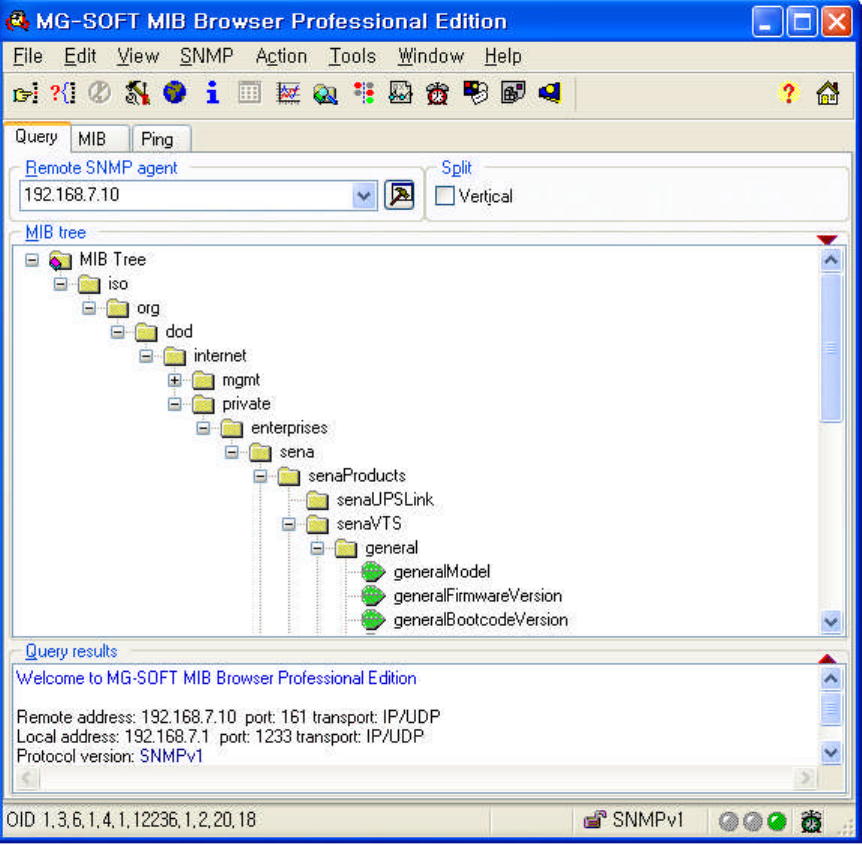Click the generalModel leaf node icon
This screenshot has height=845, width=862.
click(374, 572)
